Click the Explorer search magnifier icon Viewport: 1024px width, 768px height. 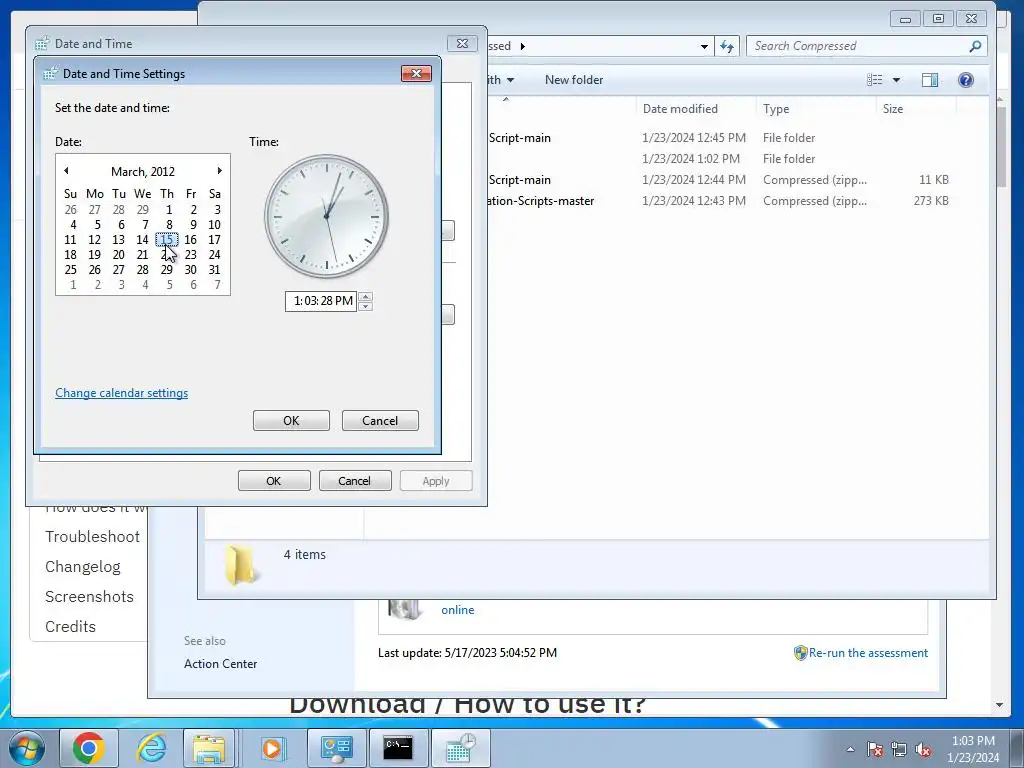pyautogui.click(x=975, y=46)
